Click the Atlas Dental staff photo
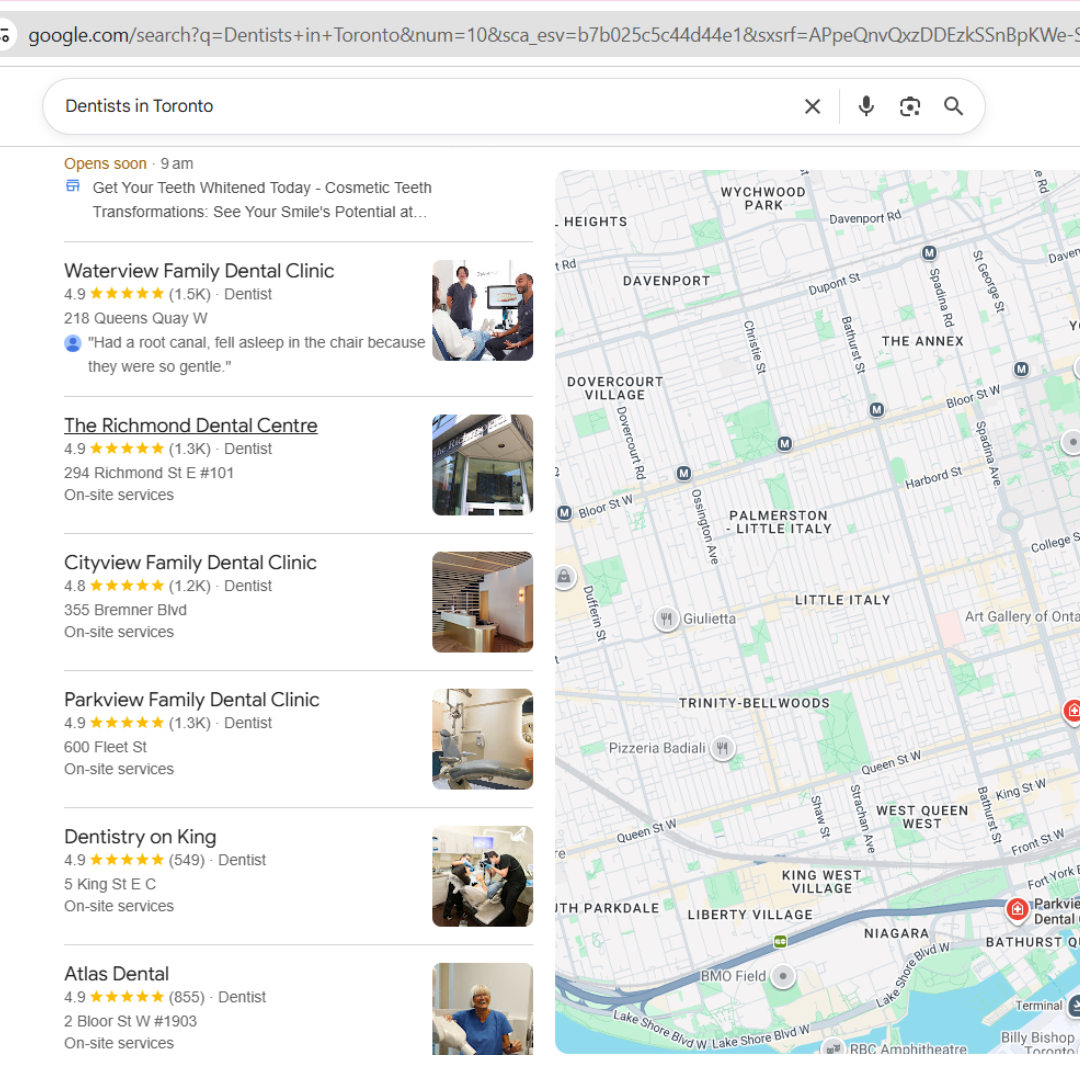The width and height of the screenshot is (1080, 1080). click(x=482, y=1009)
